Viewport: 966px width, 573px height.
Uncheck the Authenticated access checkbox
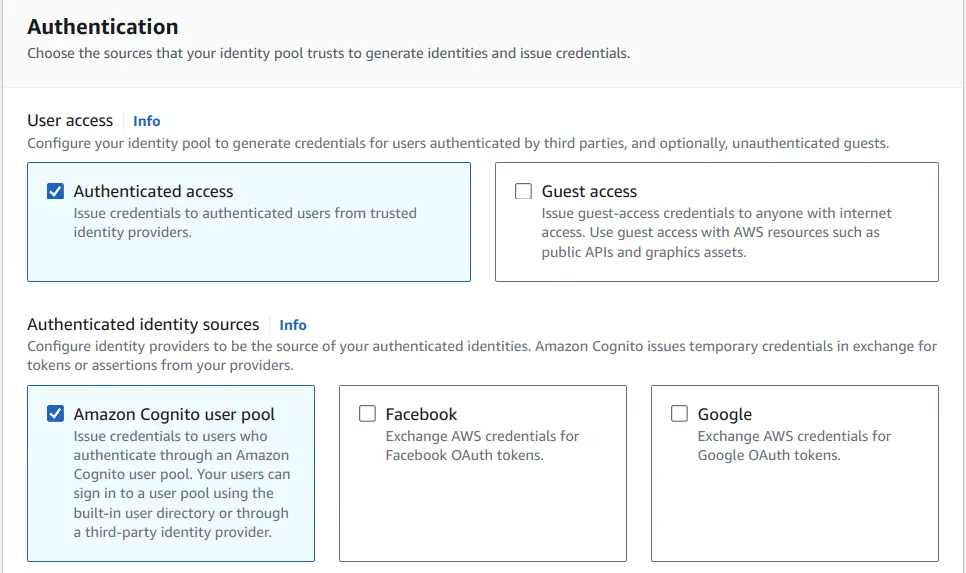click(55, 191)
